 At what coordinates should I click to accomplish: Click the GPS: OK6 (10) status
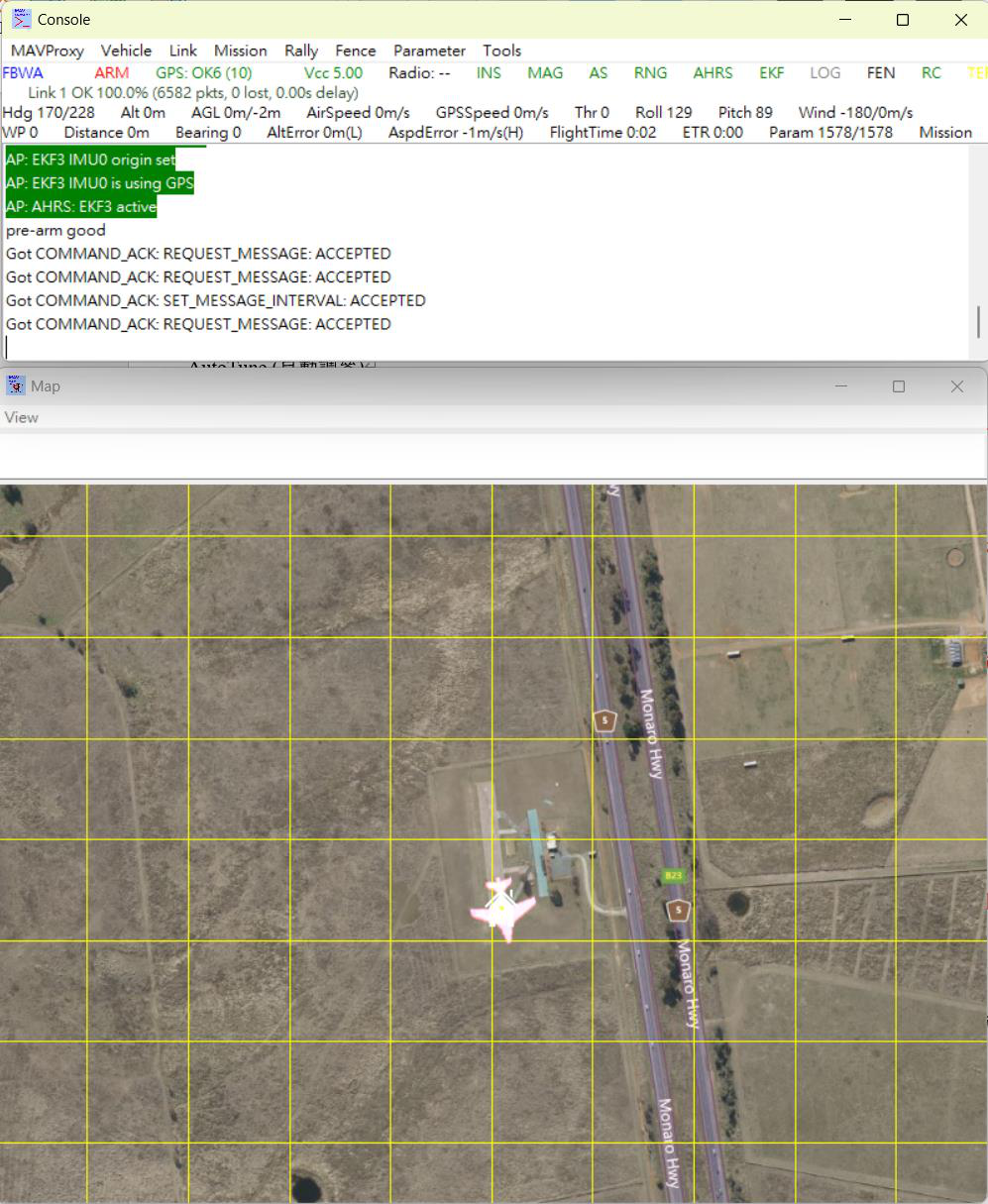click(x=204, y=72)
